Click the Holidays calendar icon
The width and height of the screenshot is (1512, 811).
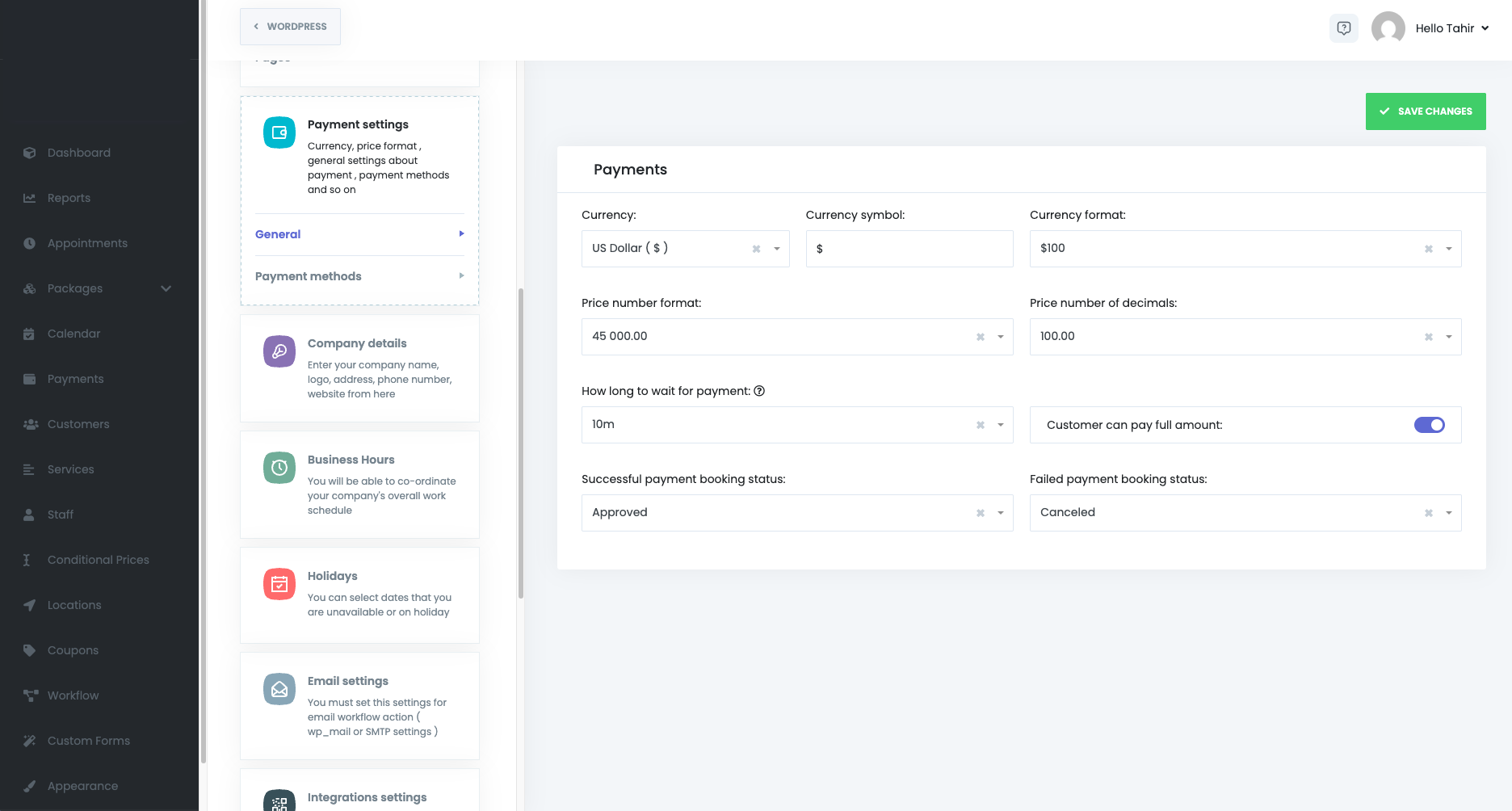(279, 584)
